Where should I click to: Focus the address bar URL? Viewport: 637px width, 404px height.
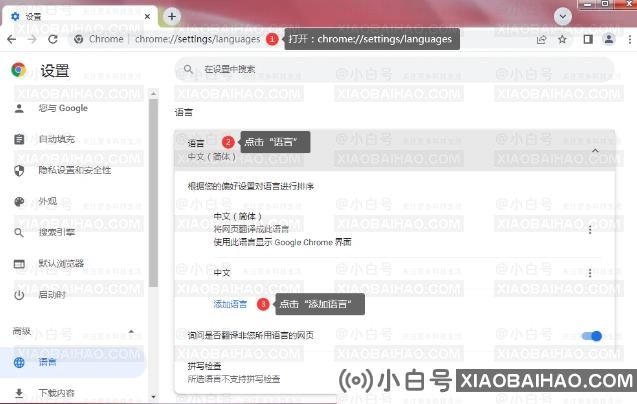click(197, 39)
